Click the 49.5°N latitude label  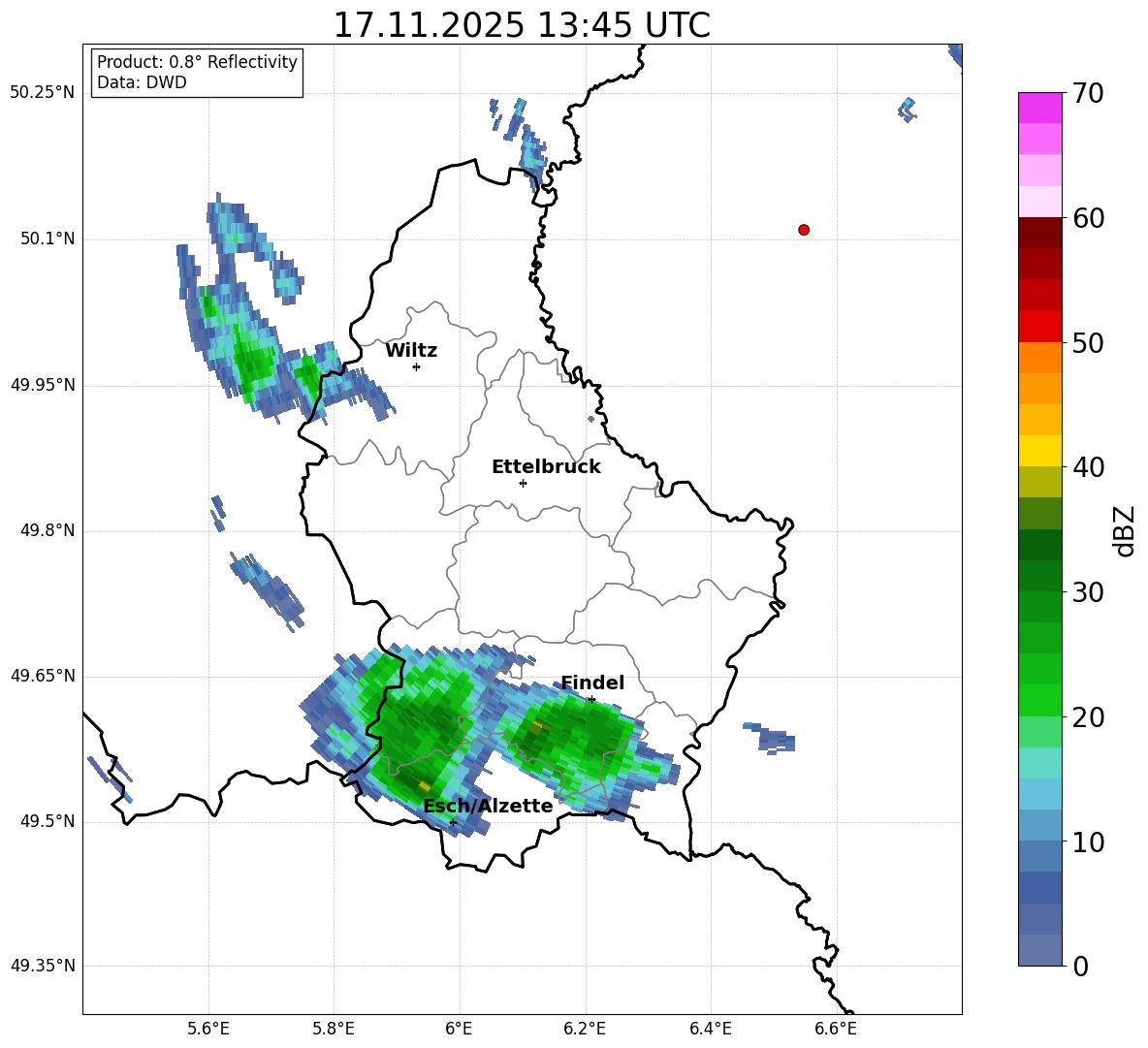coord(48,821)
